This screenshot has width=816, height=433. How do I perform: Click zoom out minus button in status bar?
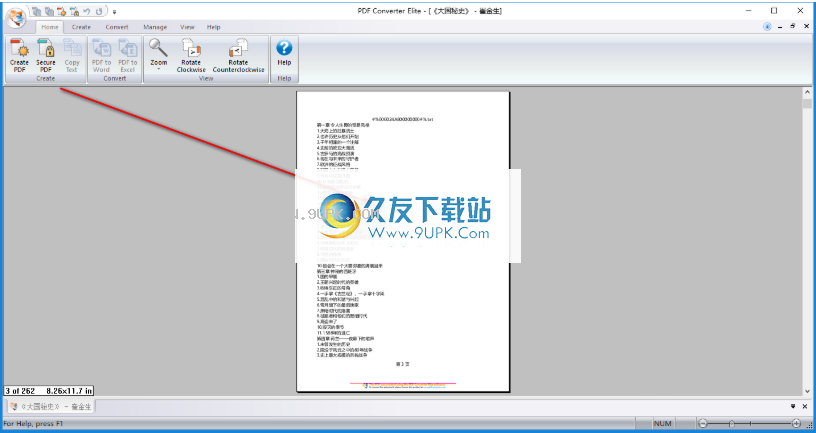point(703,424)
